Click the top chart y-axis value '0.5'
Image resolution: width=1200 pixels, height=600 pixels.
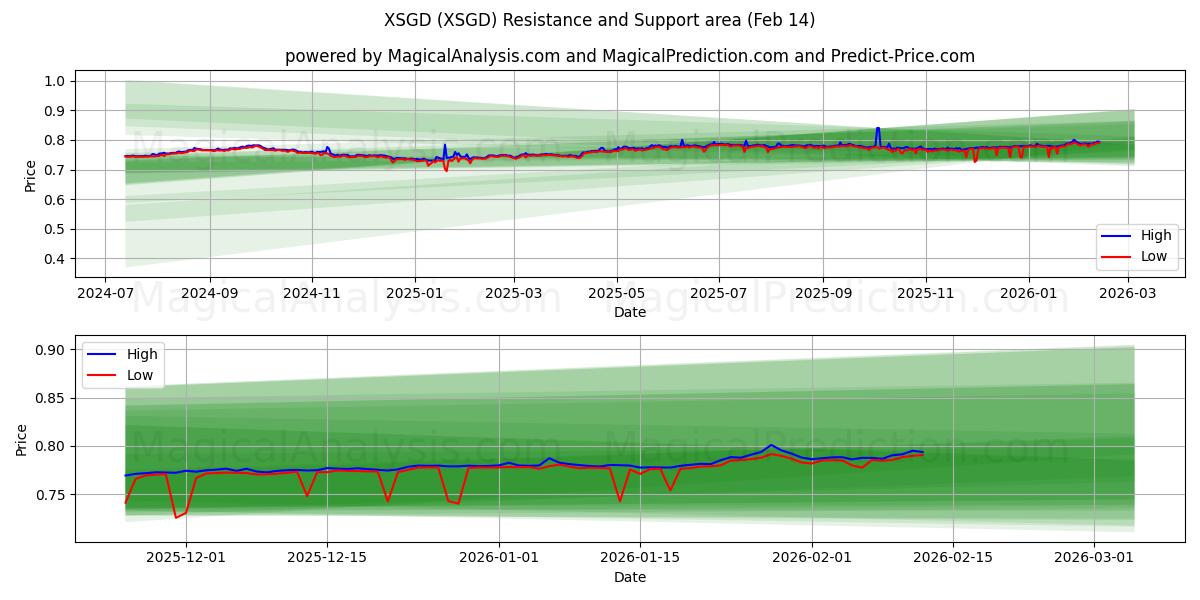coord(55,229)
